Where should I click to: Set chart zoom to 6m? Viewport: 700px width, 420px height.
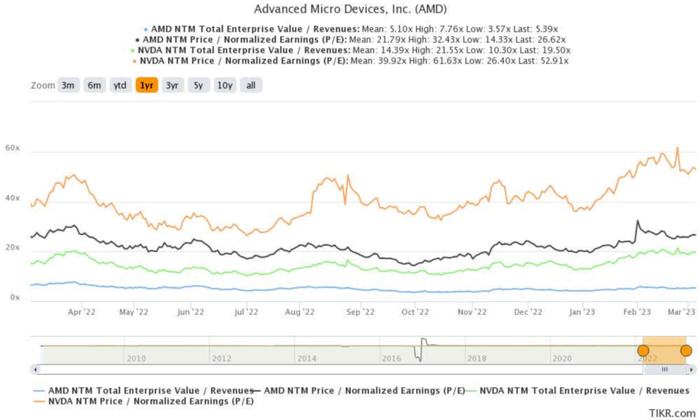(94, 86)
